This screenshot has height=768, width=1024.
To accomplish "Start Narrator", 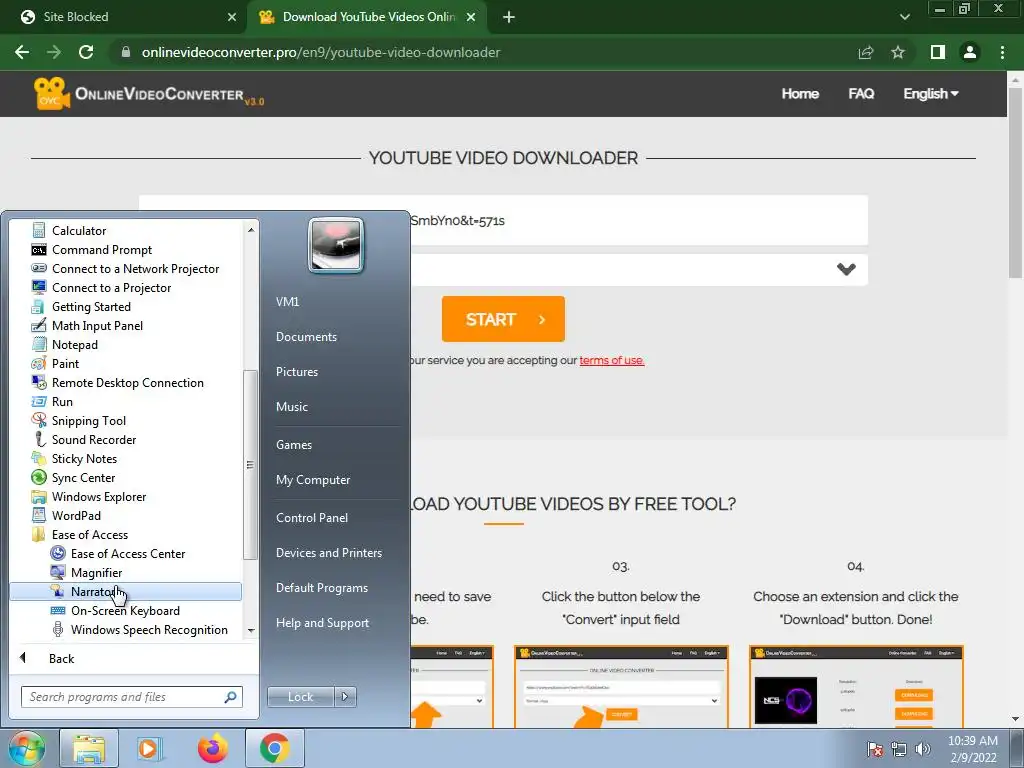I will 125,591.
